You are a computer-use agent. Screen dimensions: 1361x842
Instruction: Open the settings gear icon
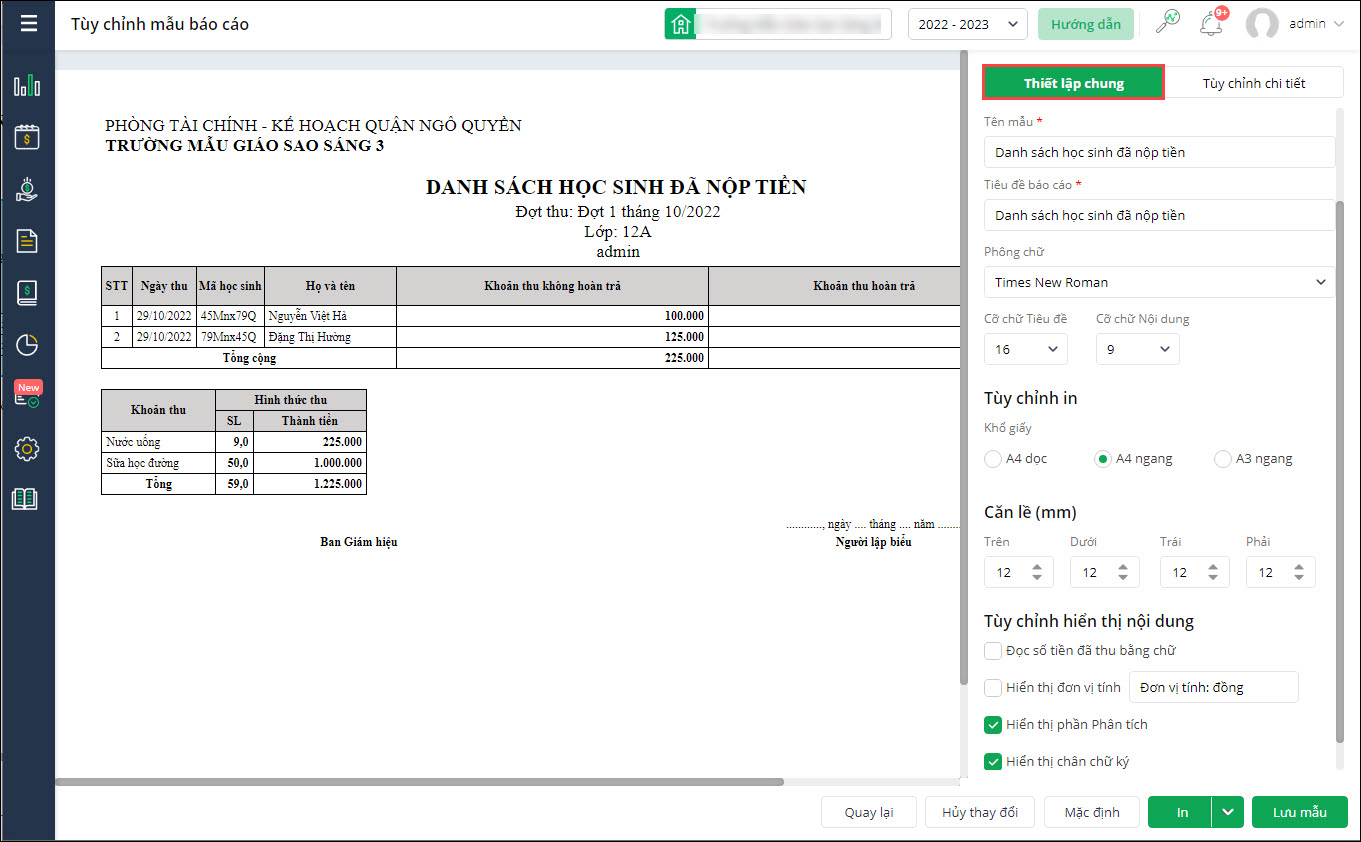[x=27, y=449]
